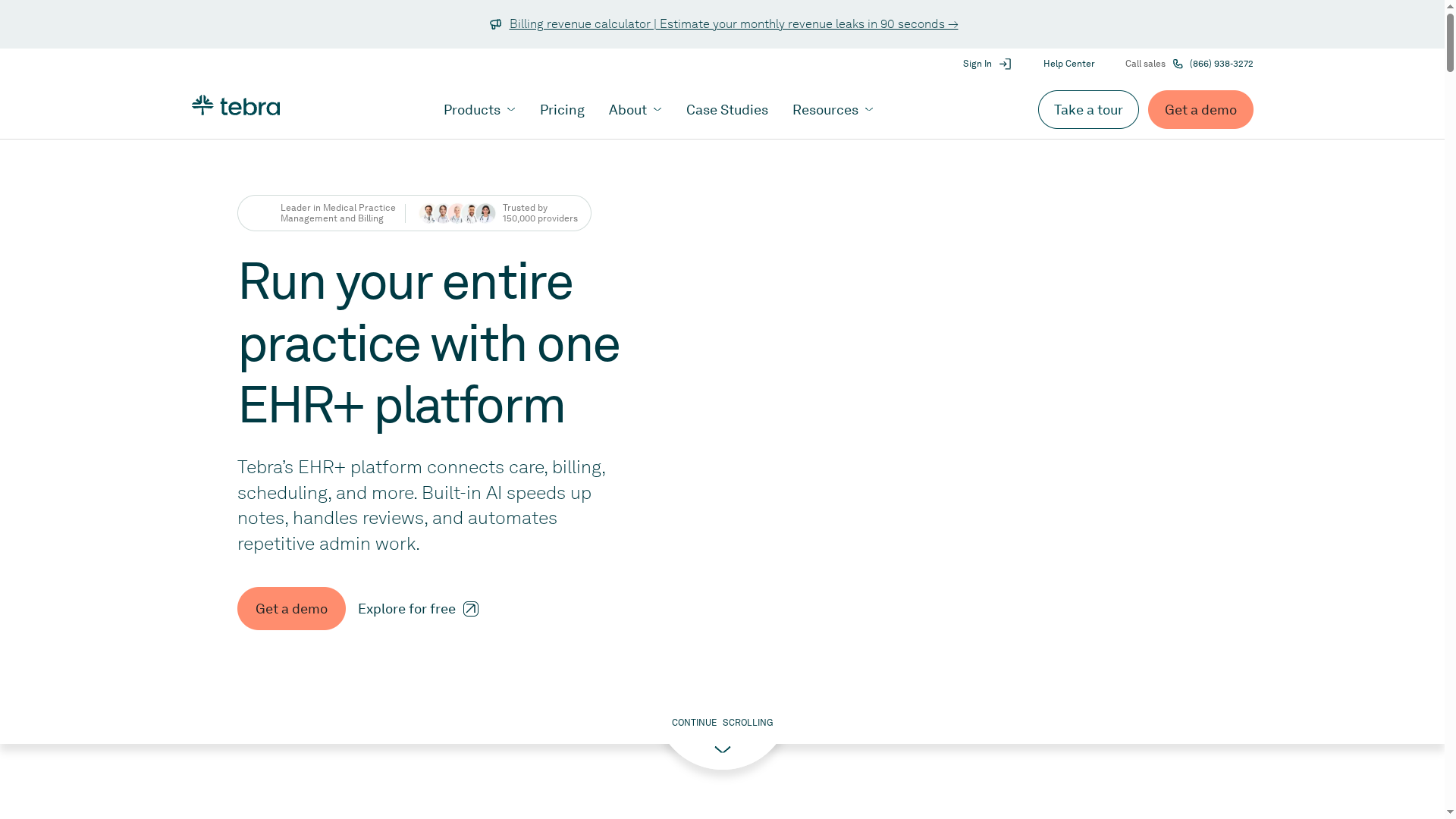1456x819 pixels.
Task: Select the phone icon beside Call sales
Action: 1177,64
